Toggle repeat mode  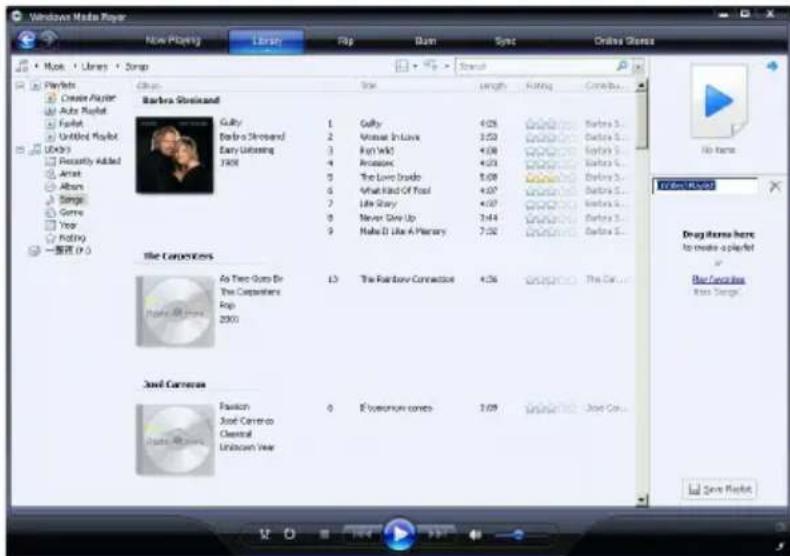click(290, 534)
